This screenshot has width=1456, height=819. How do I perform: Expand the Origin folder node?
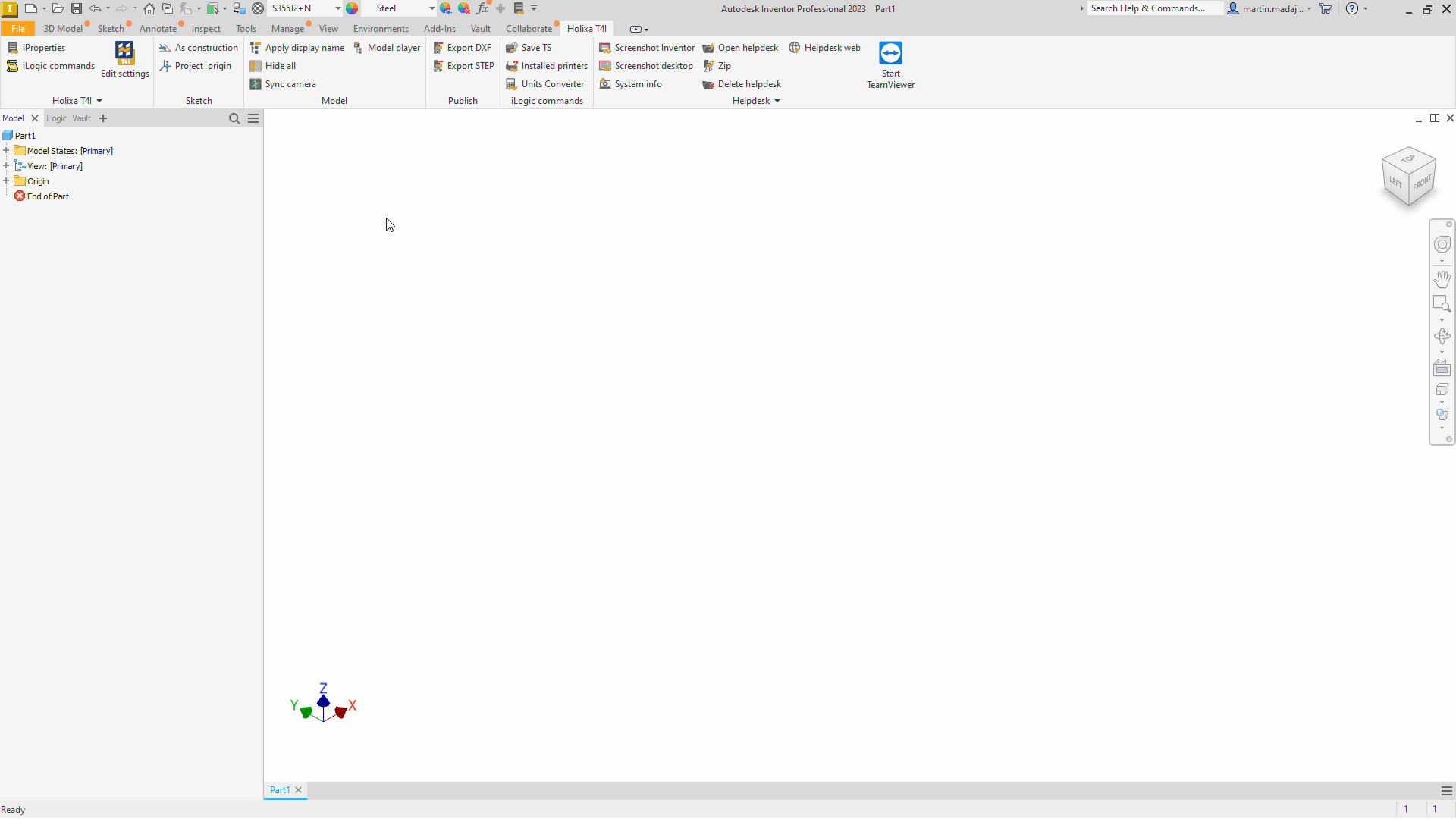(6, 181)
